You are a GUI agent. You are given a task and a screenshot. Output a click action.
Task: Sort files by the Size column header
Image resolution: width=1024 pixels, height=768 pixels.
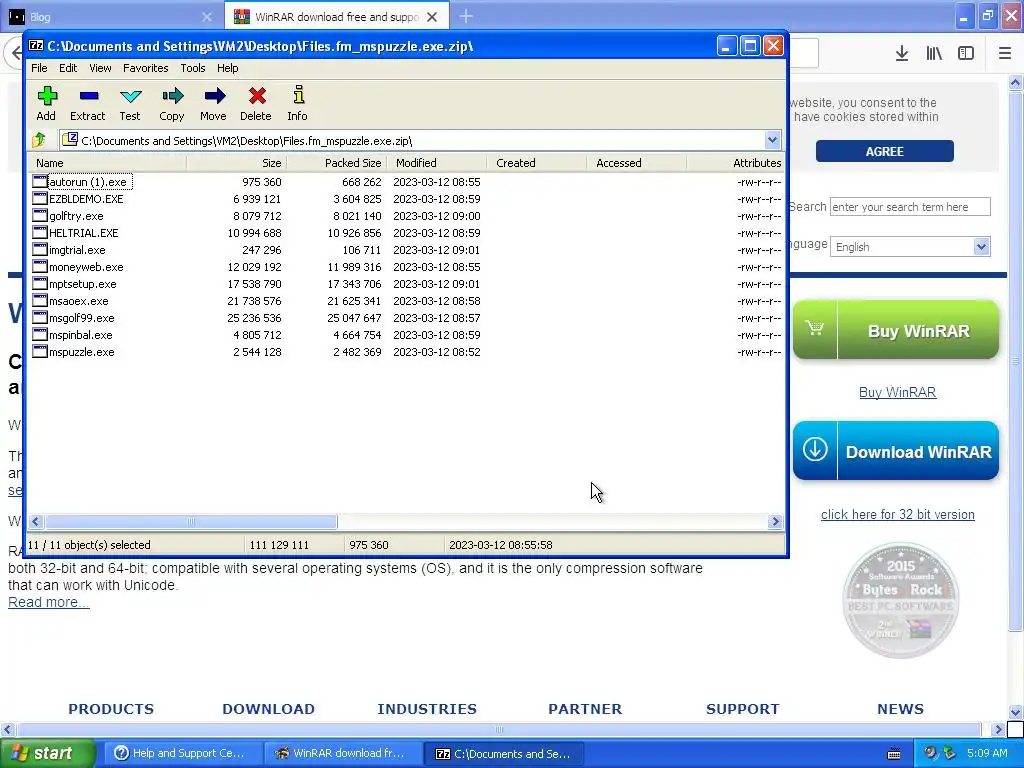pyautogui.click(x=237, y=163)
